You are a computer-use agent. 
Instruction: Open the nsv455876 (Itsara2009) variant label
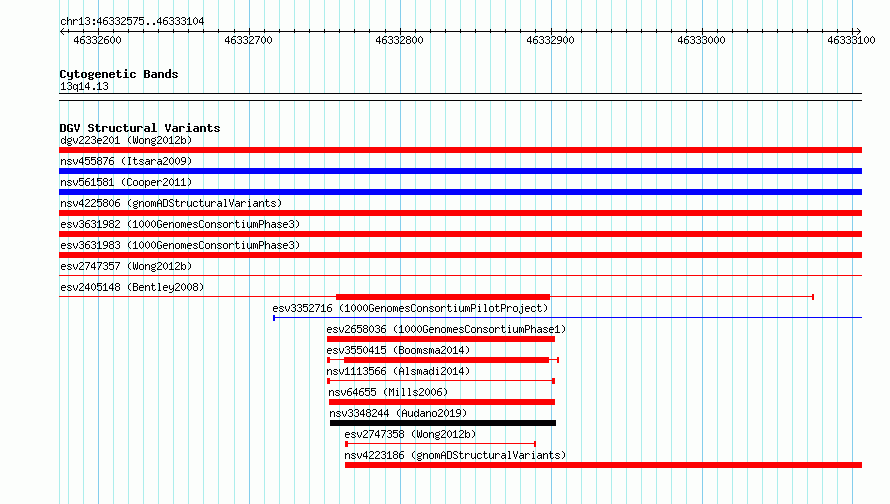coord(126,161)
